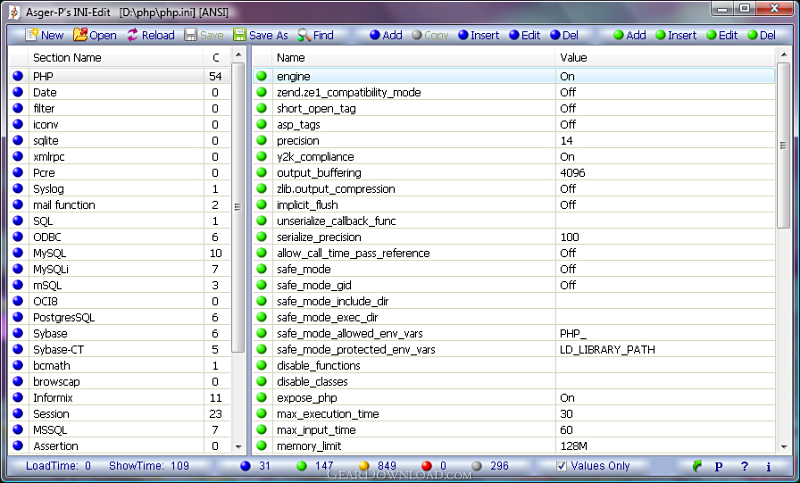
Task: Click the key list scroll-up arrow
Action: pyautogui.click(x=784, y=54)
